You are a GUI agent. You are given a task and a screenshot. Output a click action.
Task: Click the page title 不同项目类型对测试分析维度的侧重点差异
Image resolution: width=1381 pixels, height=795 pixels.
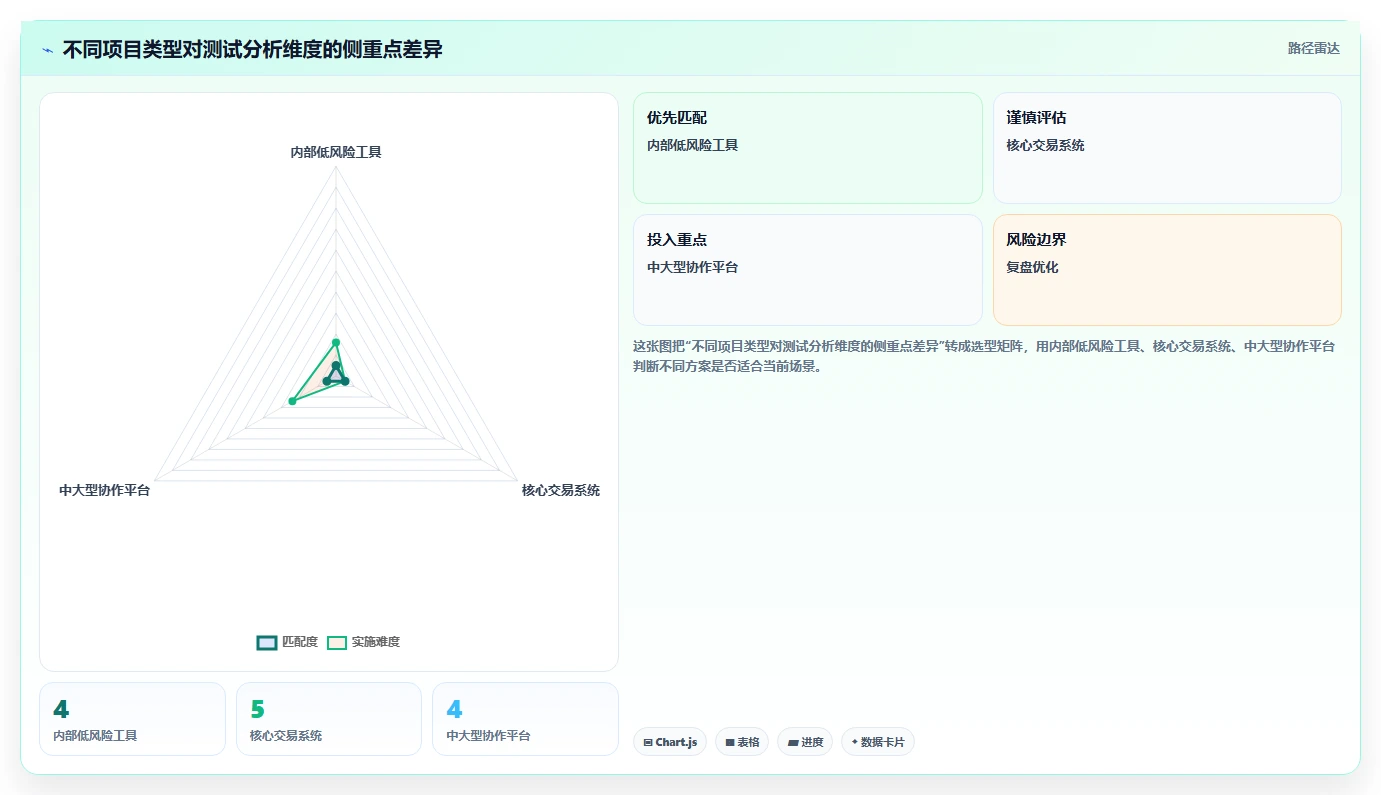tap(252, 49)
